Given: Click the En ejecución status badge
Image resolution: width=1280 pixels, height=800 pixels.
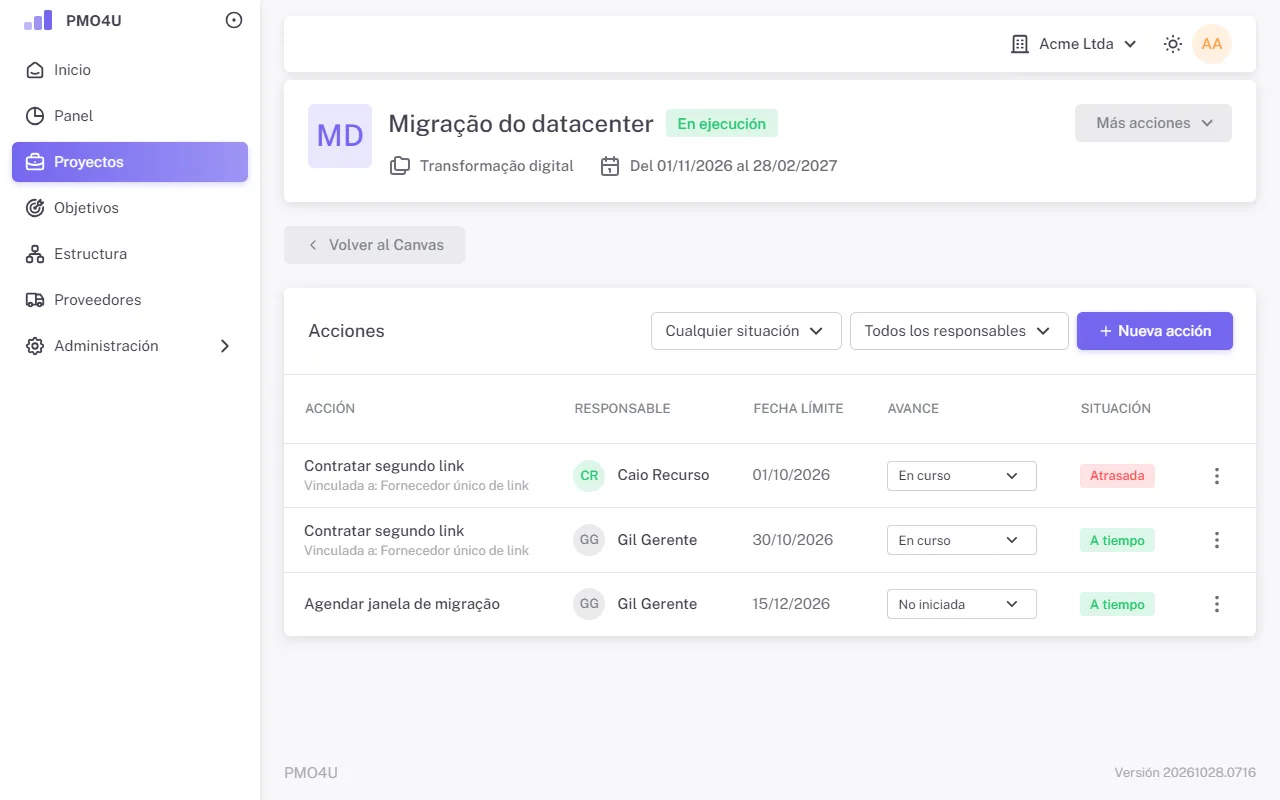Looking at the screenshot, I should [x=722, y=124].
